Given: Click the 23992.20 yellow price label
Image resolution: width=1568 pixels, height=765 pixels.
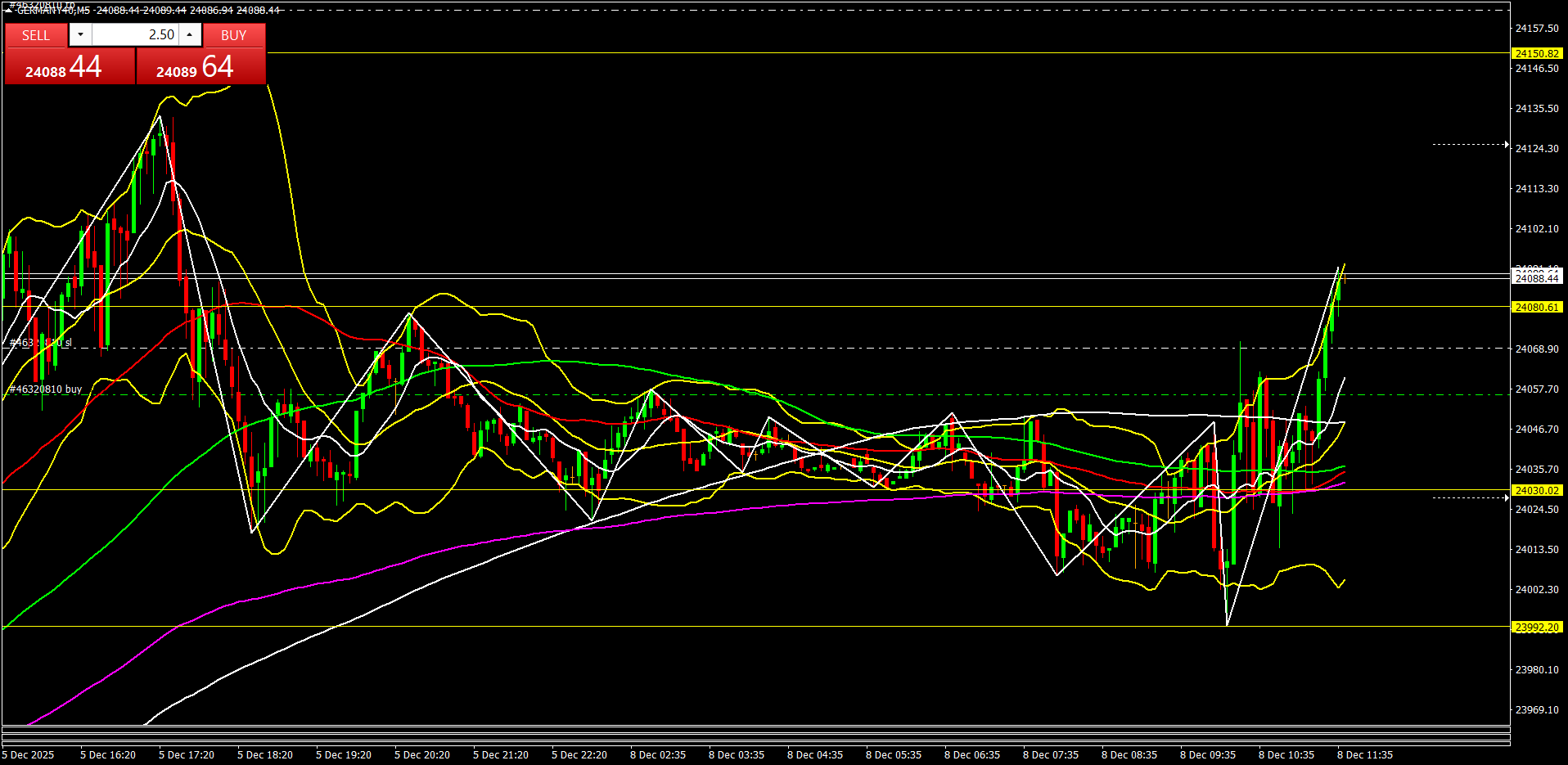Looking at the screenshot, I should click(1536, 628).
